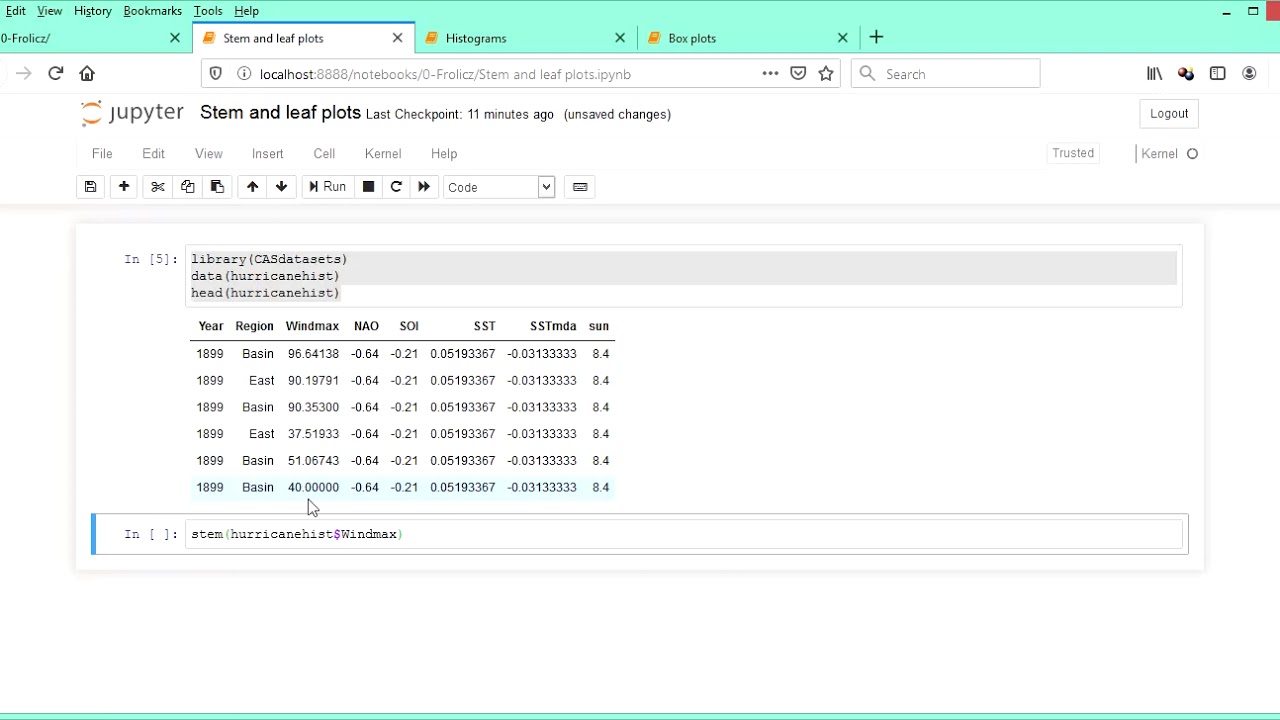Open the cell type dropdown showing Code
The width and height of the screenshot is (1280, 720).
[499, 187]
